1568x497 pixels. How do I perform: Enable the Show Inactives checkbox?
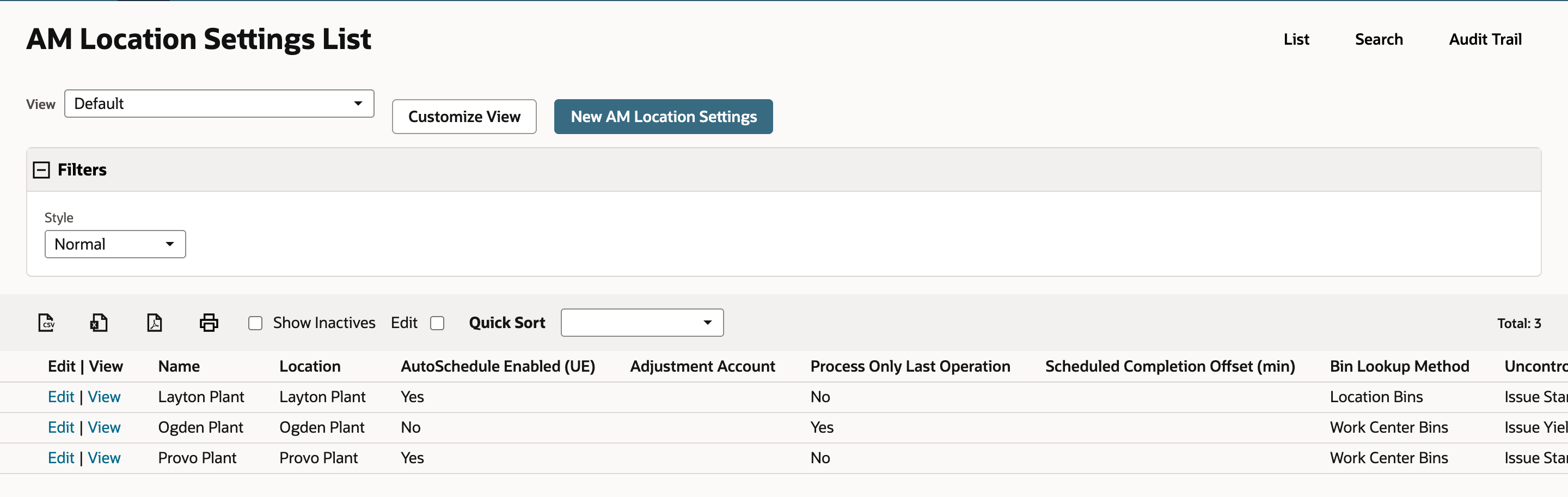coord(255,323)
